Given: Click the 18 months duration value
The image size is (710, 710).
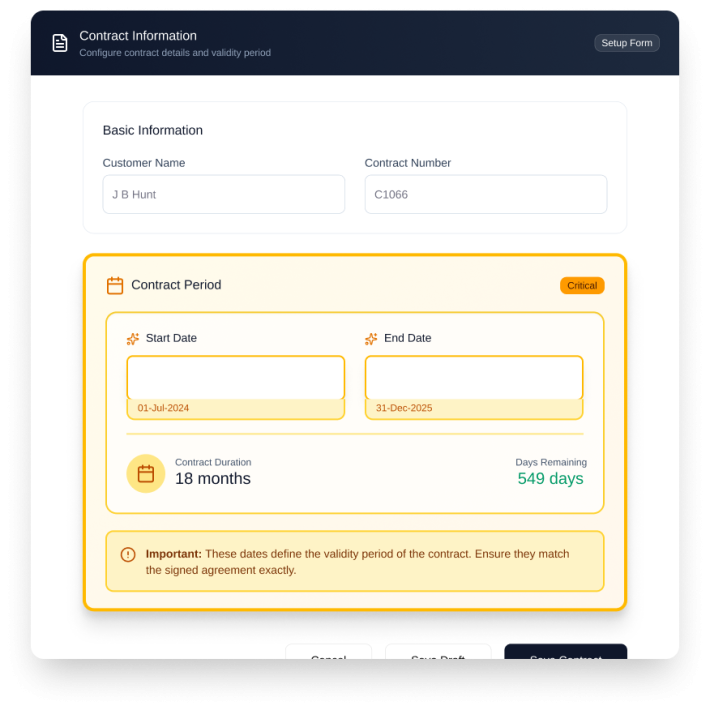Looking at the screenshot, I should [x=213, y=479].
